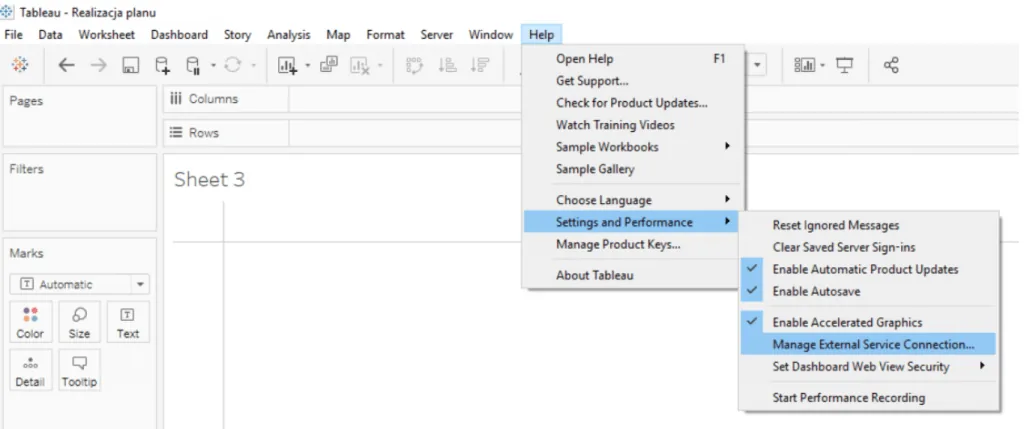
Task: Click the Show/Hide Cards toolbar icon
Action: tap(805, 65)
